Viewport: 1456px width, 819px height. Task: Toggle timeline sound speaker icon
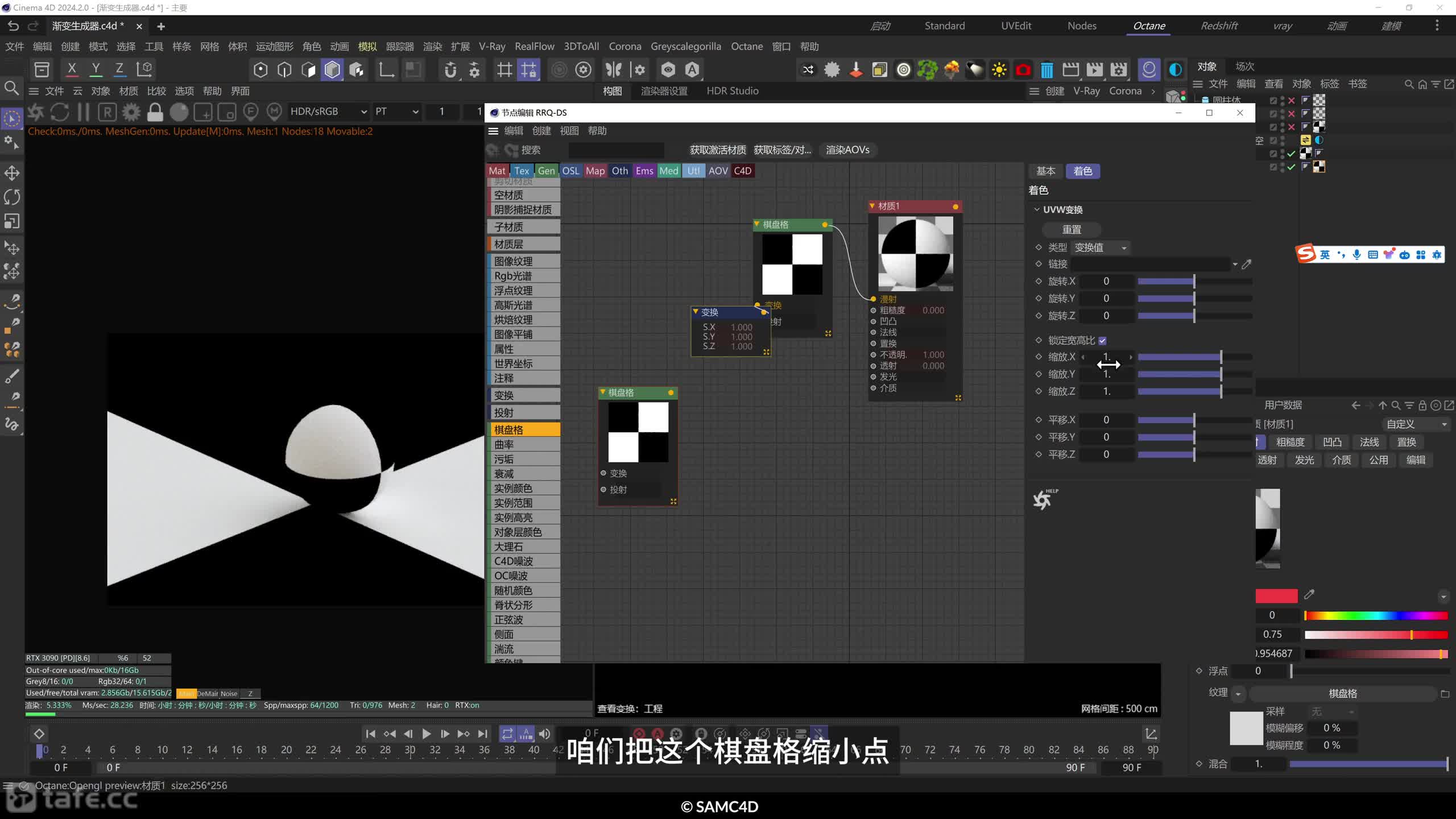click(x=544, y=734)
